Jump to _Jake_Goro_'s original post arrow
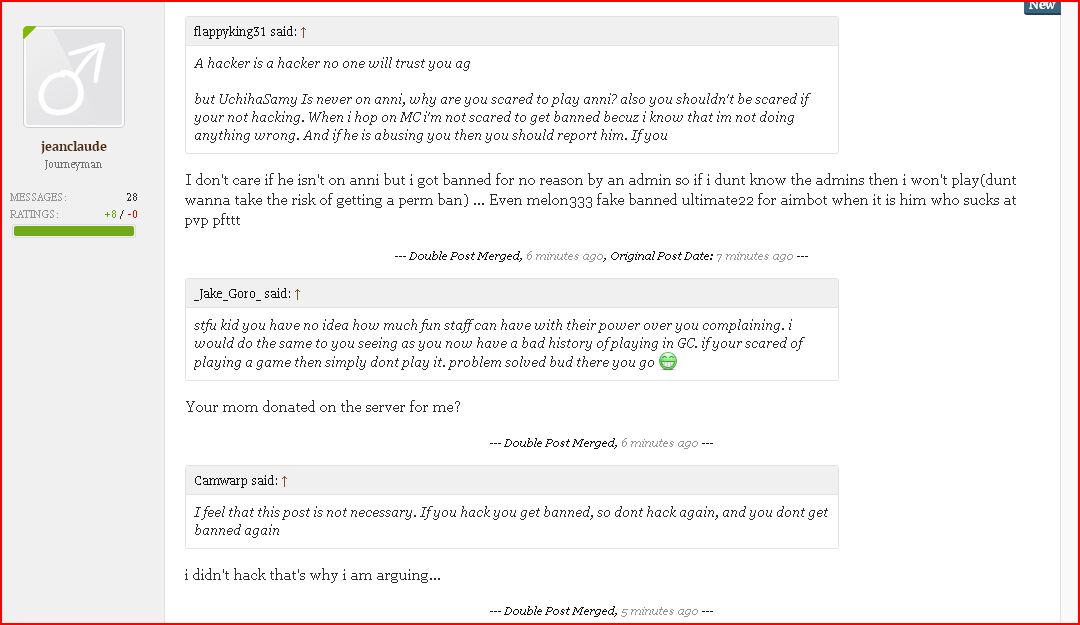 298,294
